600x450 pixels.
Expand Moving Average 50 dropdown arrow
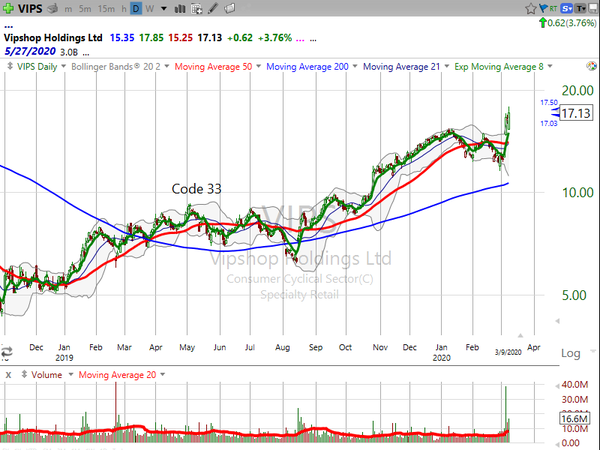tap(258, 66)
